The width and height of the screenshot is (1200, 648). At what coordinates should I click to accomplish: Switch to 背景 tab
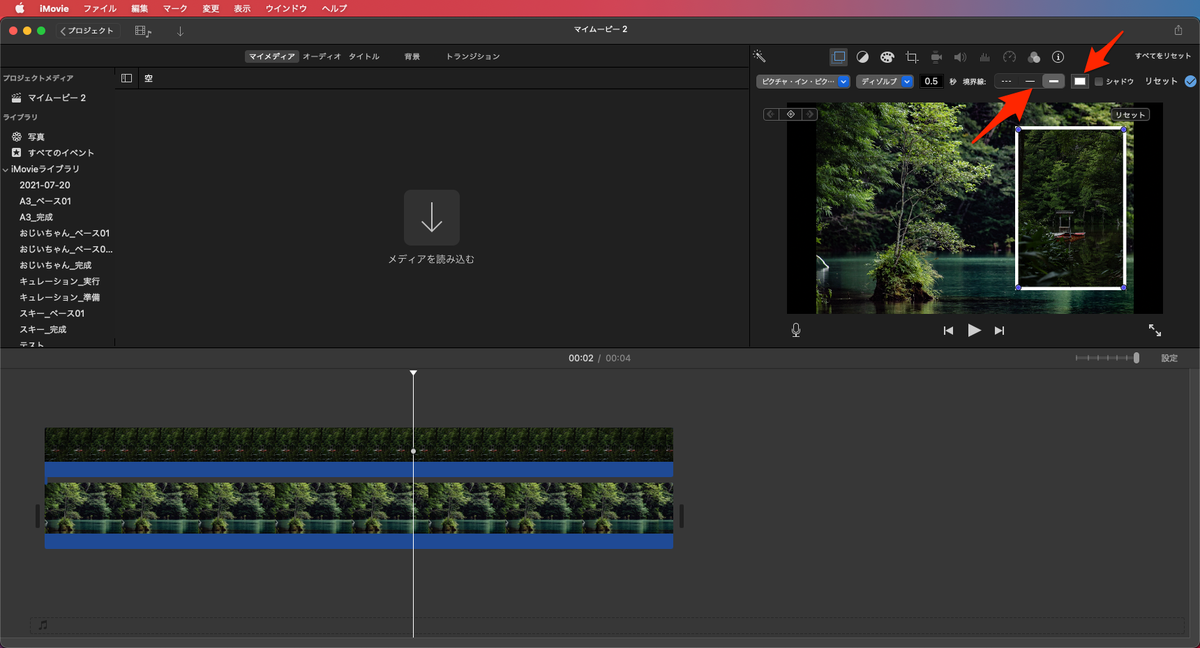coord(412,57)
